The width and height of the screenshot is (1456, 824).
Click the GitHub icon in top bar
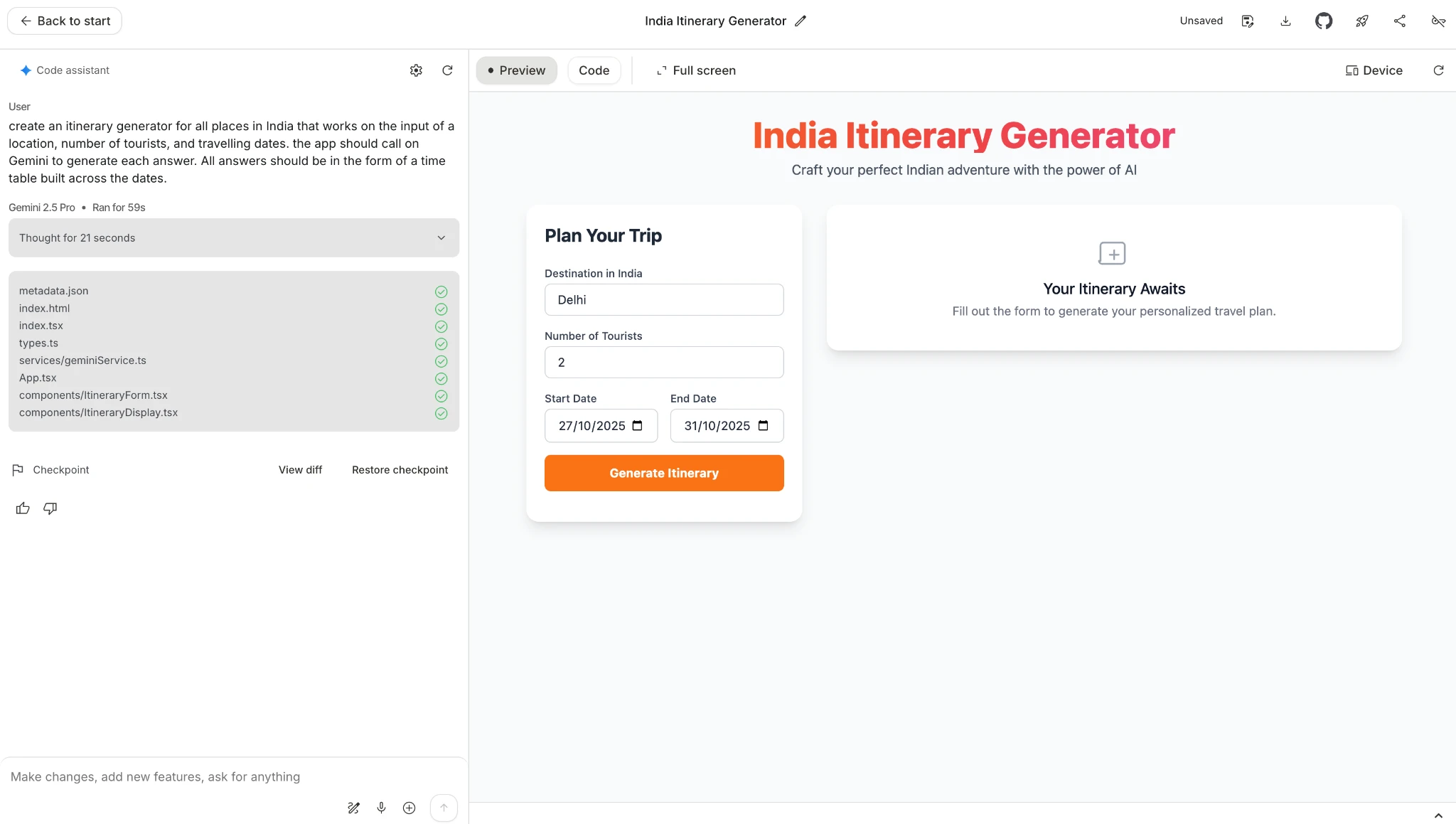[1323, 21]
